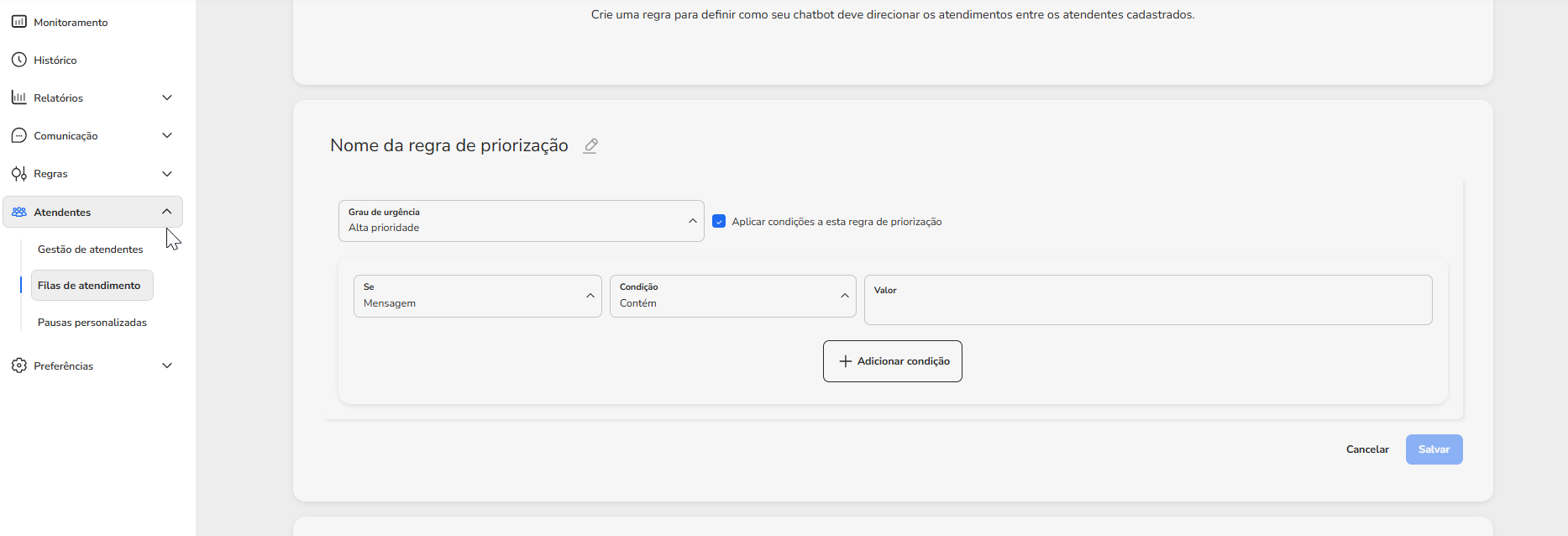Click the Cancelar button

[x=1367, y=449]
